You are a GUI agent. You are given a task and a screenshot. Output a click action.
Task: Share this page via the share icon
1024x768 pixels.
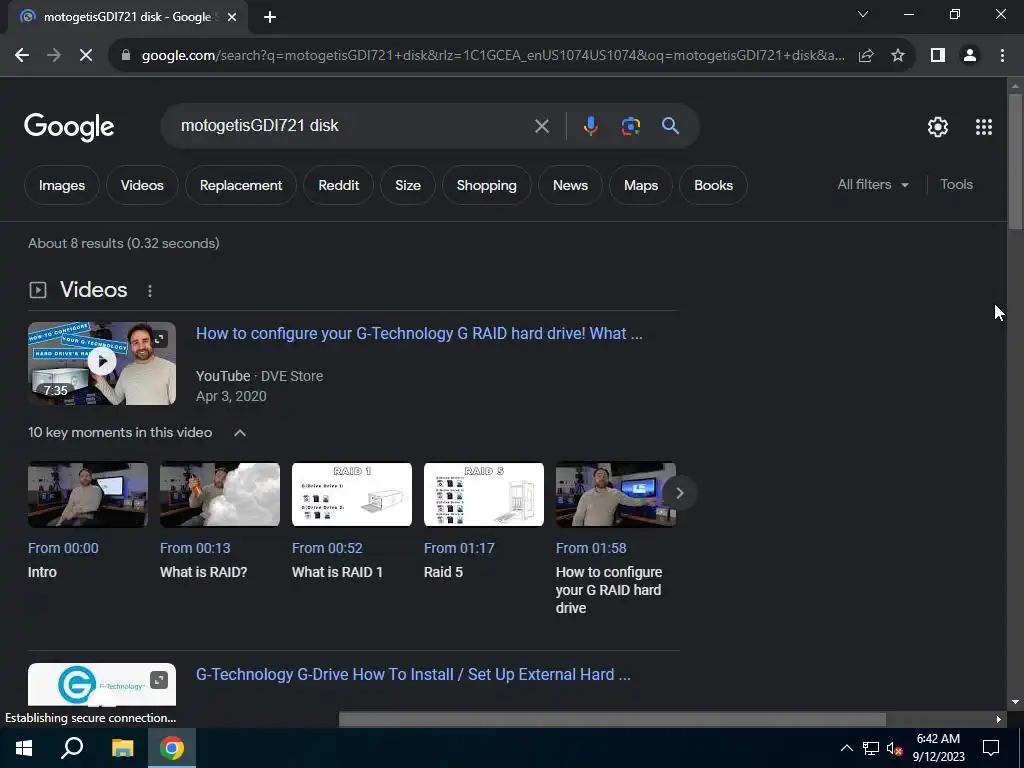coord(866,56)
